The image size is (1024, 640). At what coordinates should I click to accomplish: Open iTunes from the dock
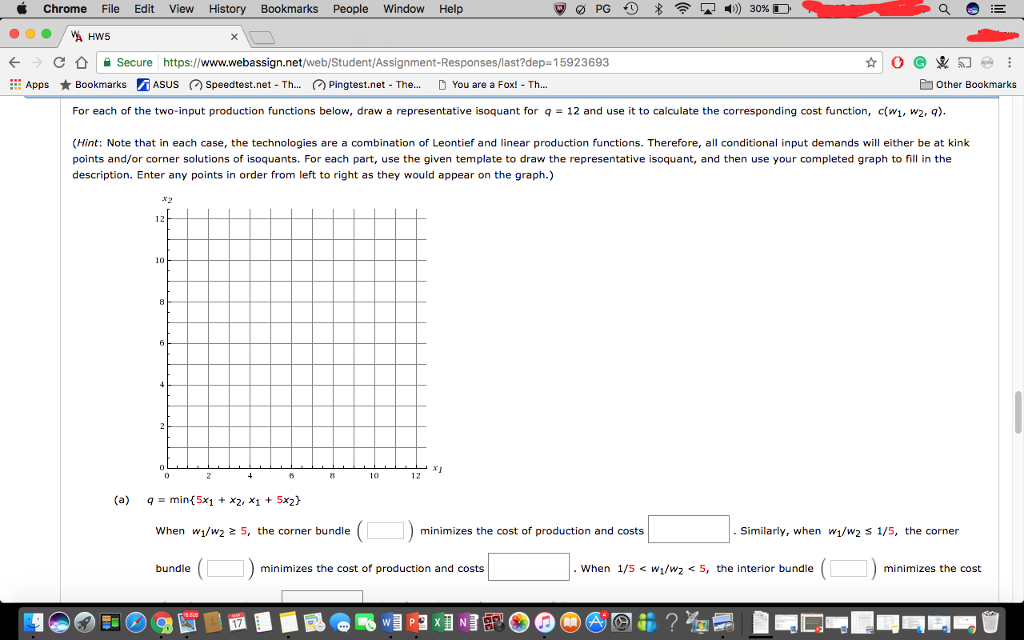pos(544,622)
